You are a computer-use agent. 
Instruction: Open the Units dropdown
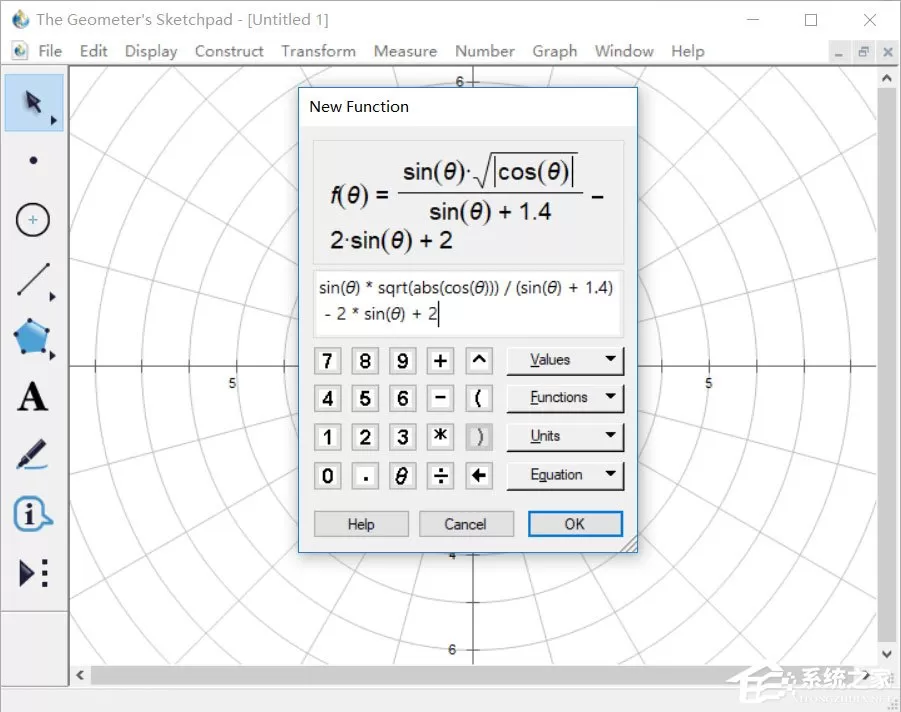[565, 436]
